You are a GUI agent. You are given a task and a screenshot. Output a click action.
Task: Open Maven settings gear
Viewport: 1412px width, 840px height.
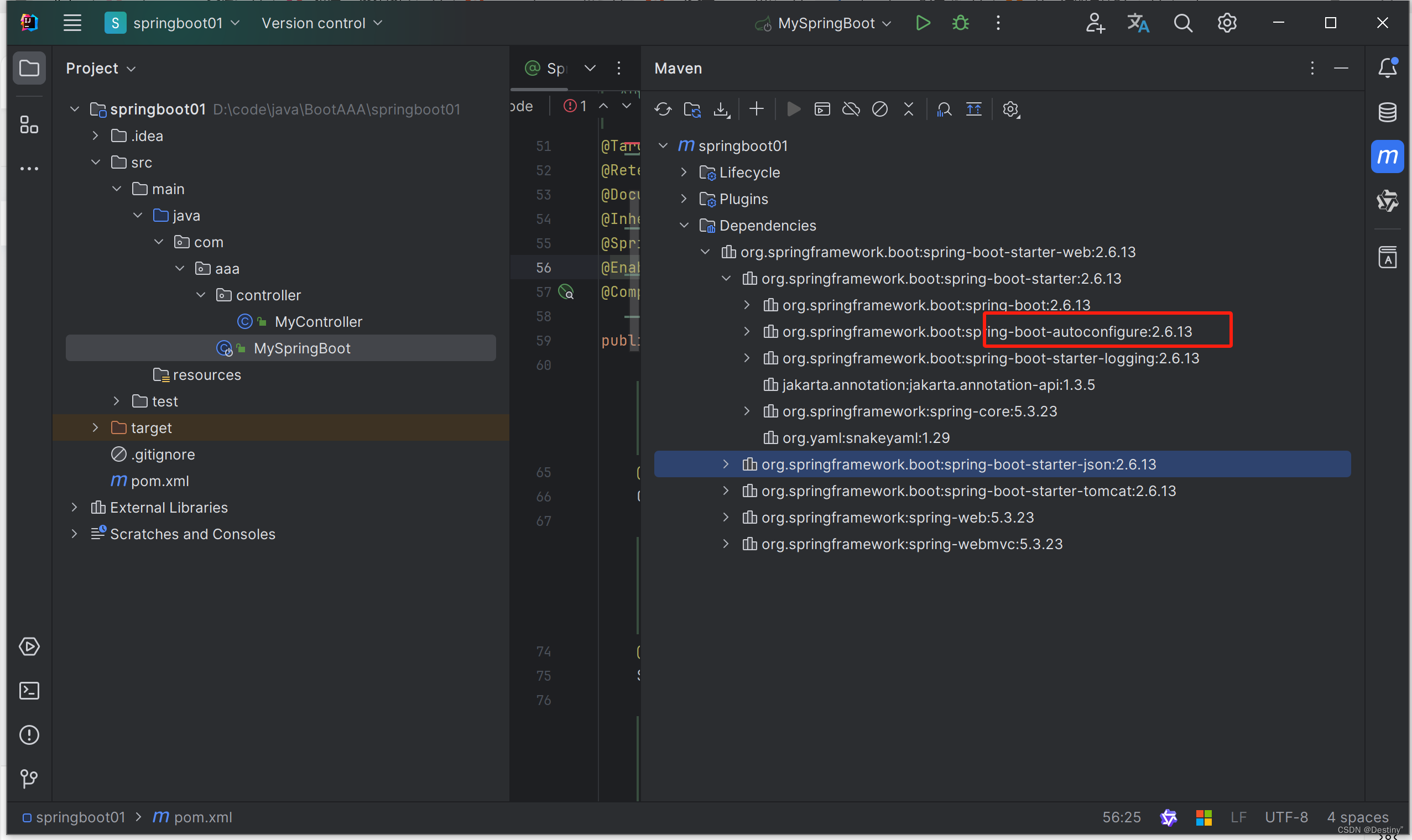(1011, 109)
